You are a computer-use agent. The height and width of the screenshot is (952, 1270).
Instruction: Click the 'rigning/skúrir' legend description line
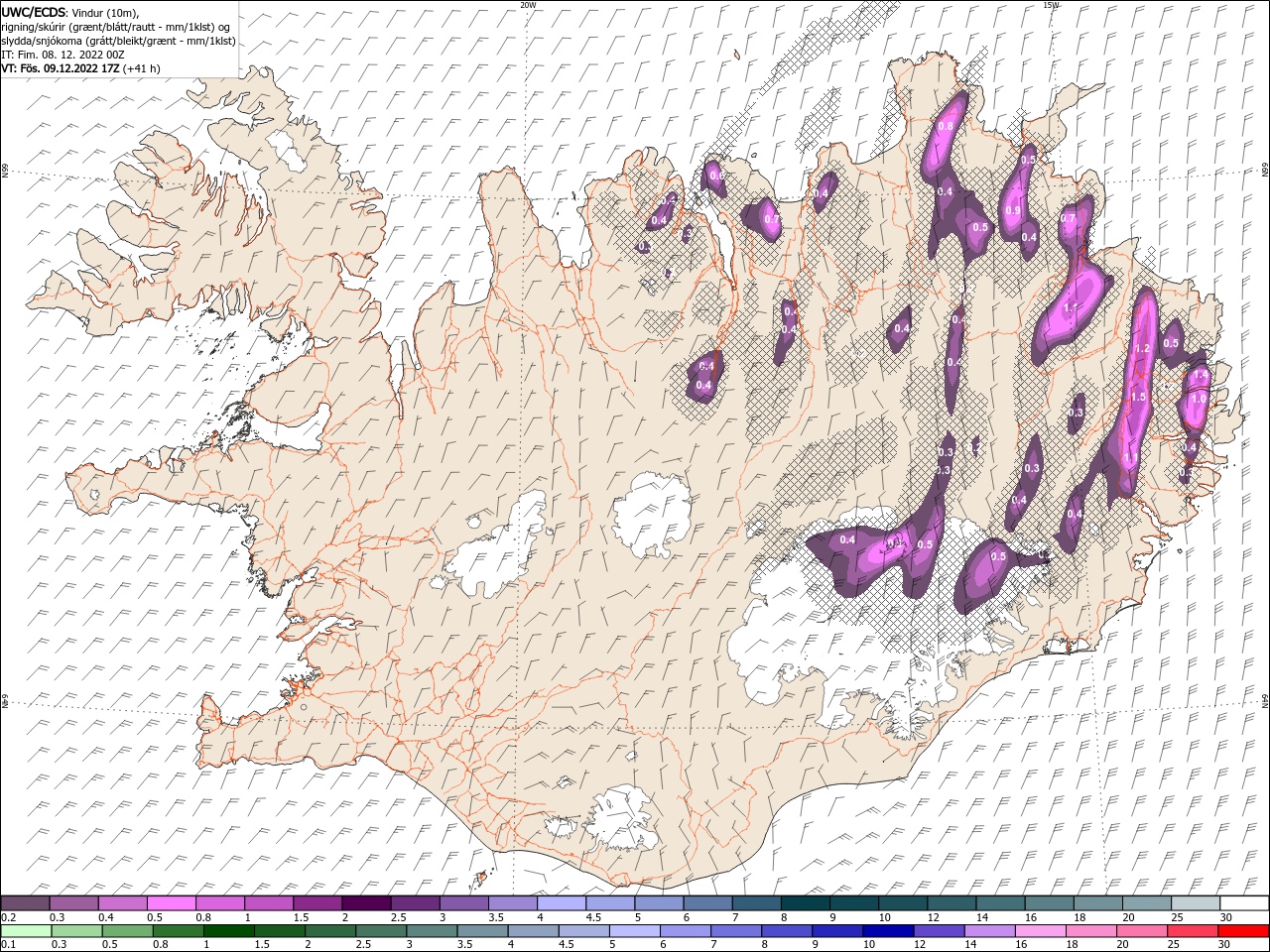[x=117, y=27]
